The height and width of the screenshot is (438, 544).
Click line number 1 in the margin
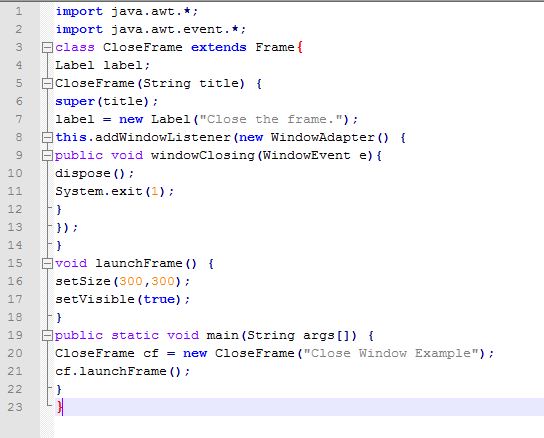tap(19, 11)
